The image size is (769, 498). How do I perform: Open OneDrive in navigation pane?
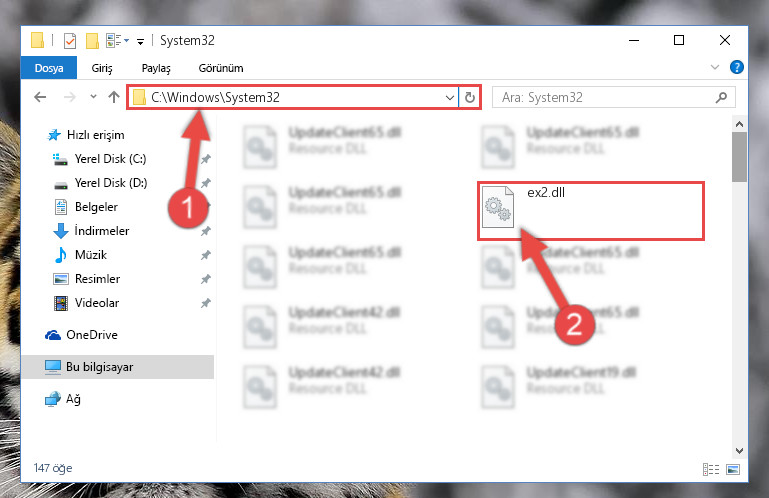[92, 335]
